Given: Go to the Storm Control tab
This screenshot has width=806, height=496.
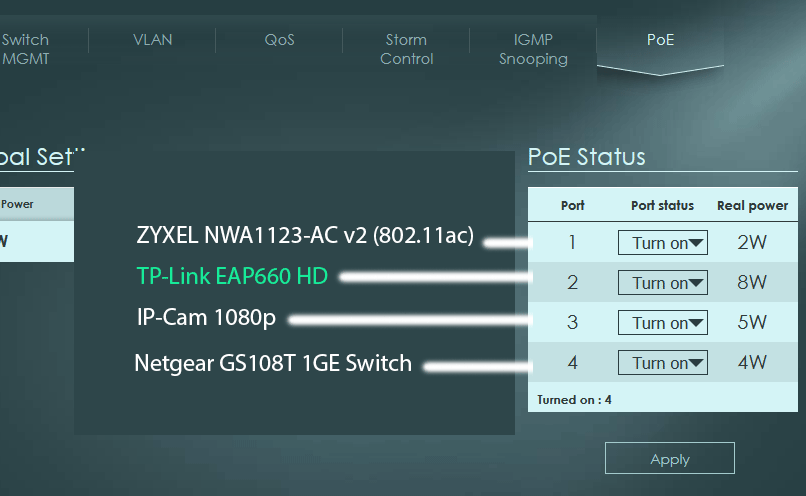Looking at the screenshot, I should [406, 49].
